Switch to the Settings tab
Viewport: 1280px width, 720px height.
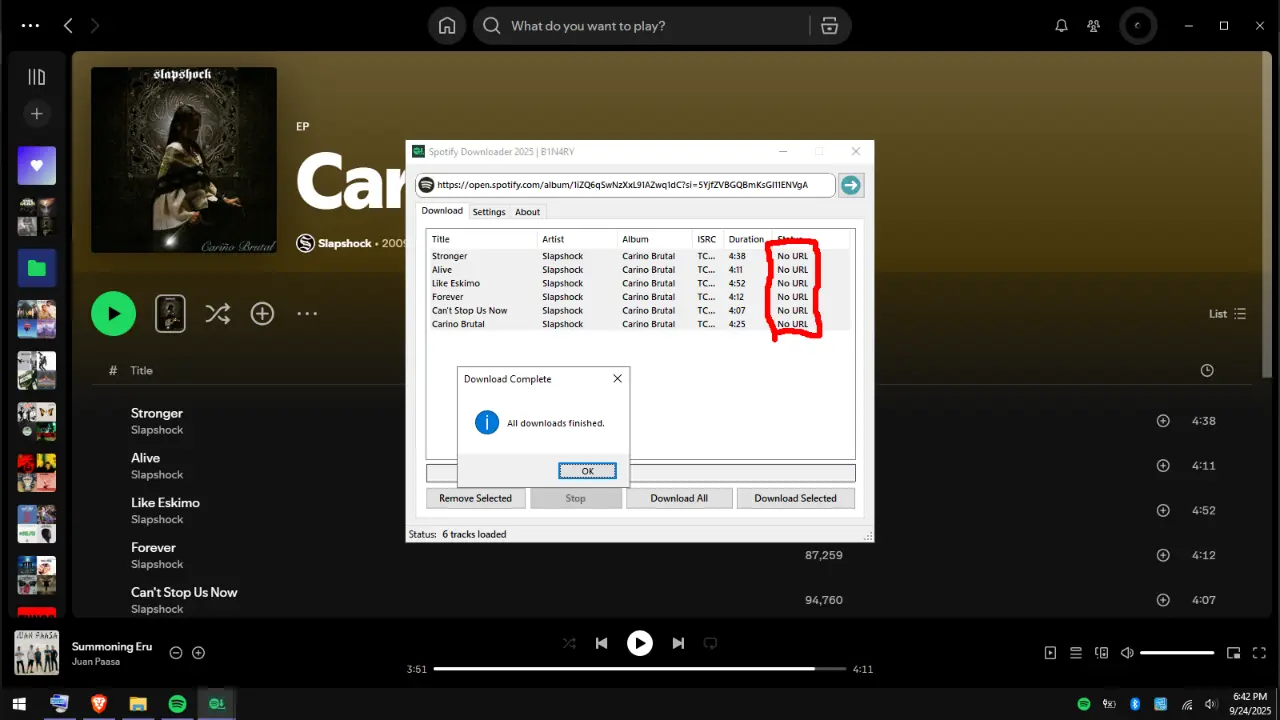tap(489, 212)
